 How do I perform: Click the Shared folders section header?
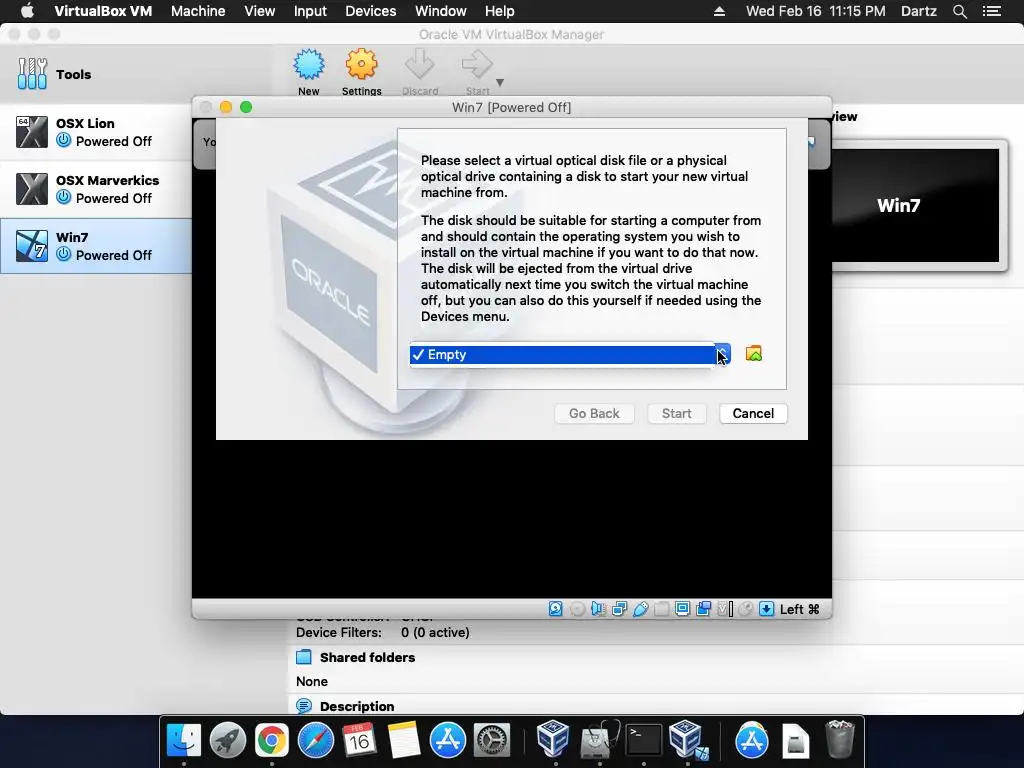(x=367, y=658)
